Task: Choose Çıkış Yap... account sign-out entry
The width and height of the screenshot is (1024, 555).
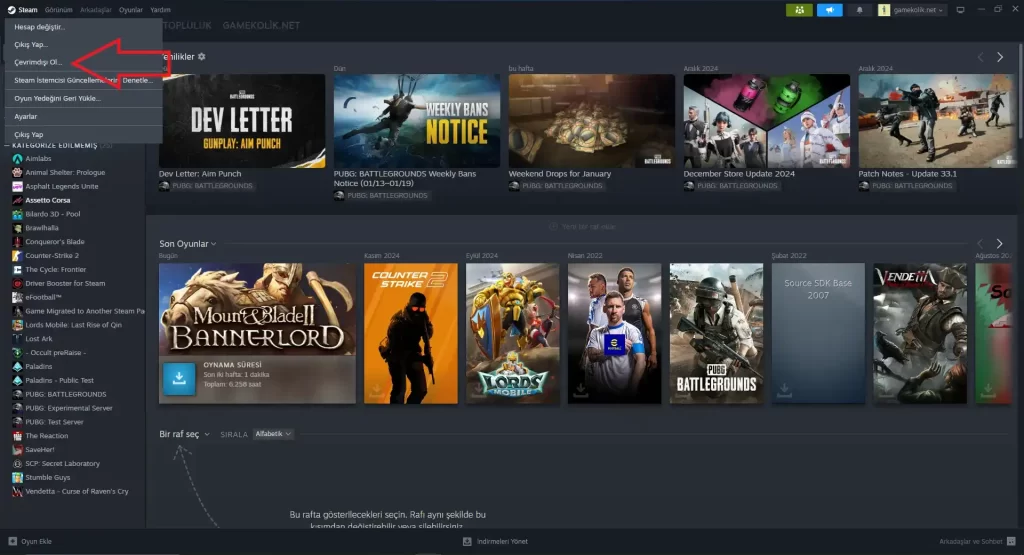Action: point(83,44)
